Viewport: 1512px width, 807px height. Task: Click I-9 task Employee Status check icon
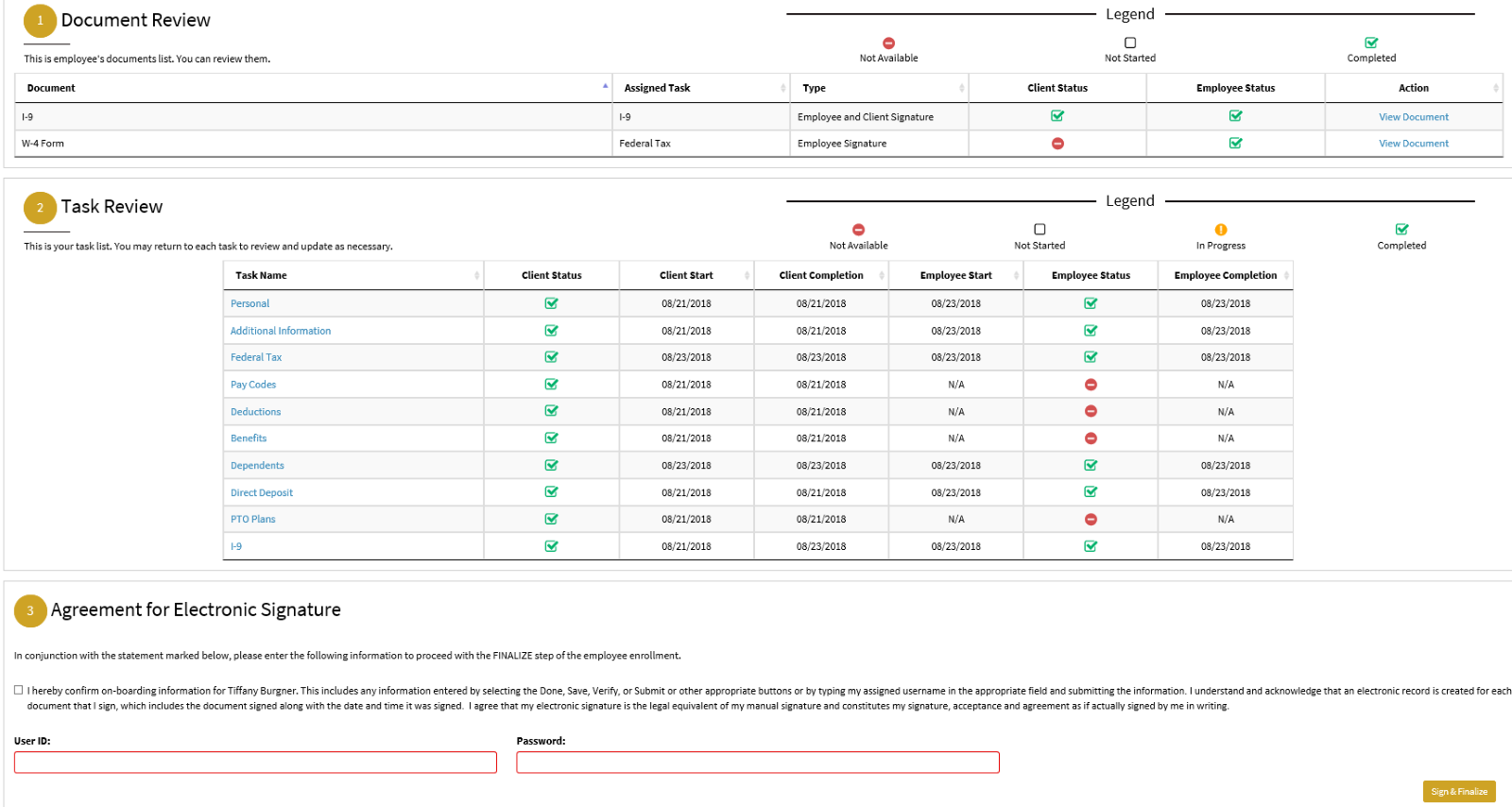click(1091, 546)
